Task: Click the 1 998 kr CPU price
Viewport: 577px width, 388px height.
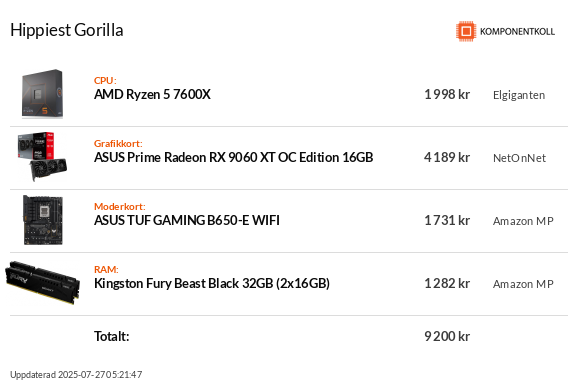Action: (x=447, y=94)
